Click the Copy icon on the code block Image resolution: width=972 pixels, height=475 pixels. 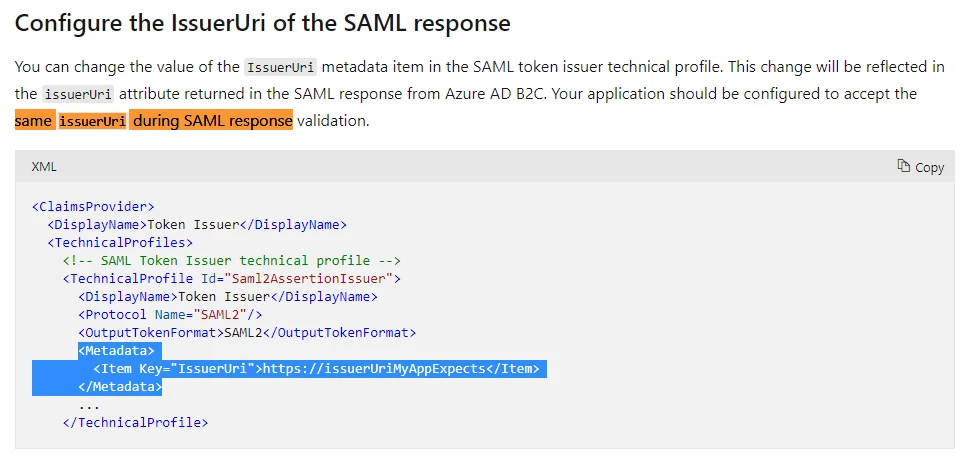(x=904, y=166)
